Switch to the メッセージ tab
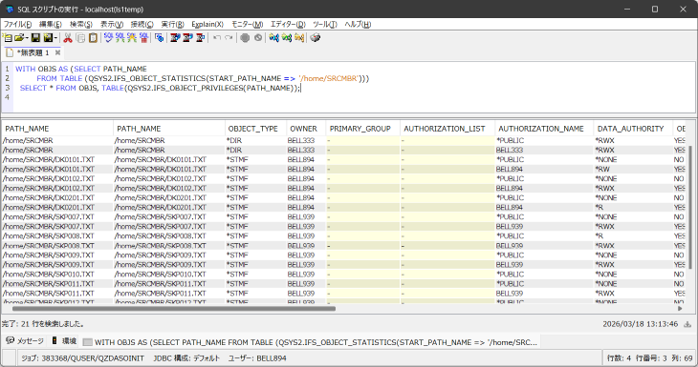The height and width of the screenshot is (367, 698). 25,341
